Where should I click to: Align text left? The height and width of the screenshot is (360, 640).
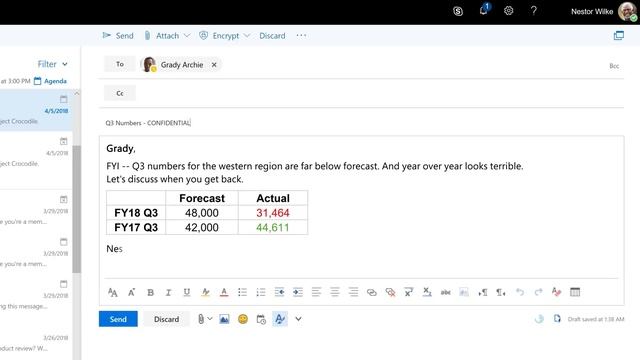(316, 292)
